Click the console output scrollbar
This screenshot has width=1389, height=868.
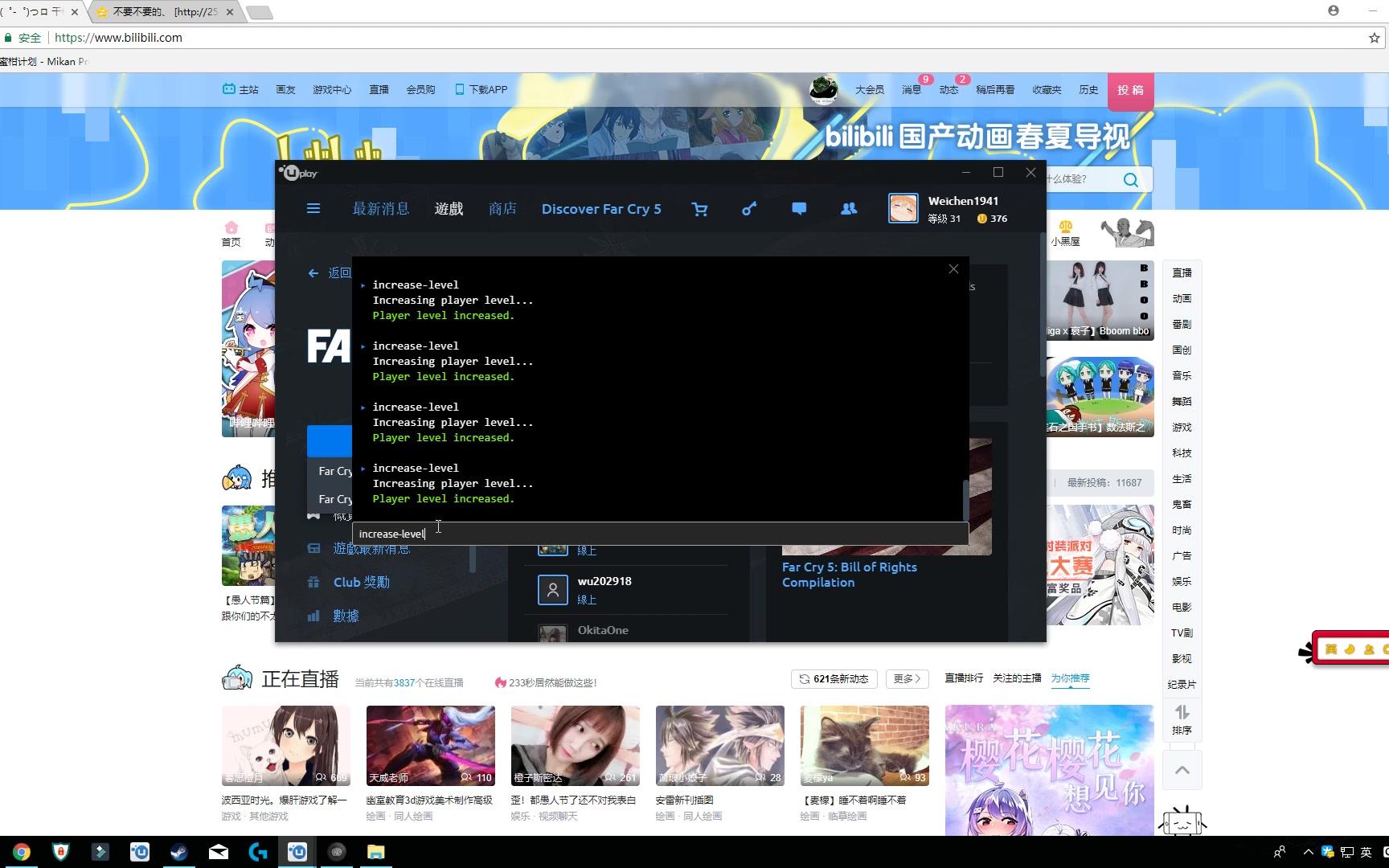(965, 500)
